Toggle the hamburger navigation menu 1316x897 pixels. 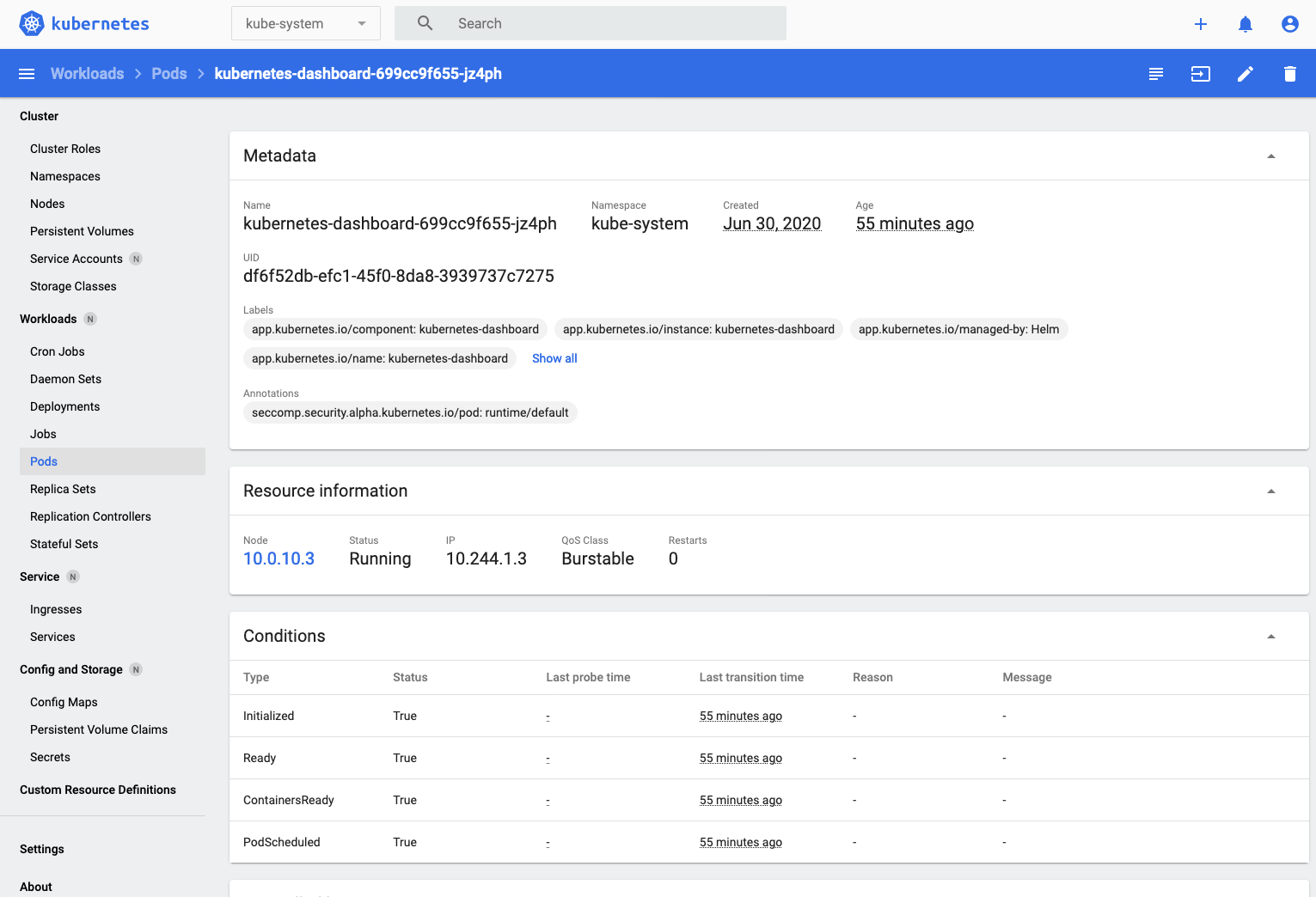pyautogui.click(x=27, y=74)
